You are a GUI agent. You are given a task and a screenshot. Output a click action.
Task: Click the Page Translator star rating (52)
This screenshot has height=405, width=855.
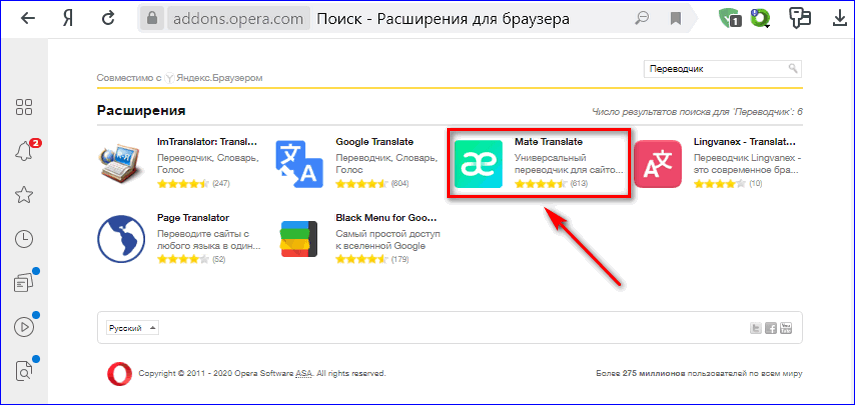pos(183,259)
